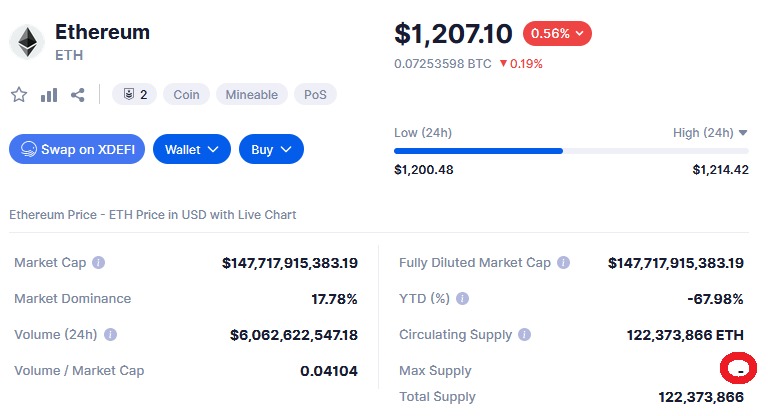Image resolution: width=768 pixels, height=416 pixels.
Task: Add Ethereum to watchlist with star icon
Action: coord(19,95)
